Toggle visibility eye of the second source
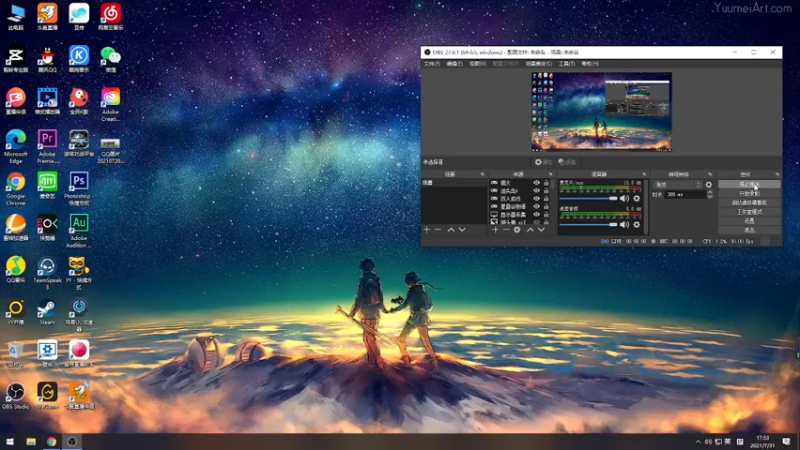The height and width of the screenshot is (450, 800). pyautogui.click(x=536, y=190)
